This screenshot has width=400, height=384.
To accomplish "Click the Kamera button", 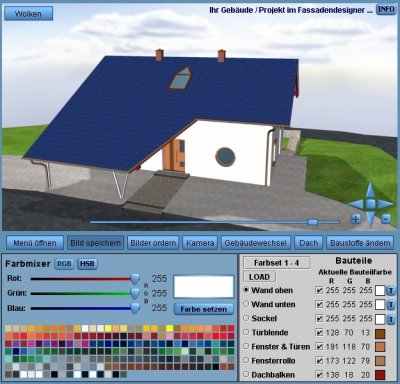I will point(200,243).
